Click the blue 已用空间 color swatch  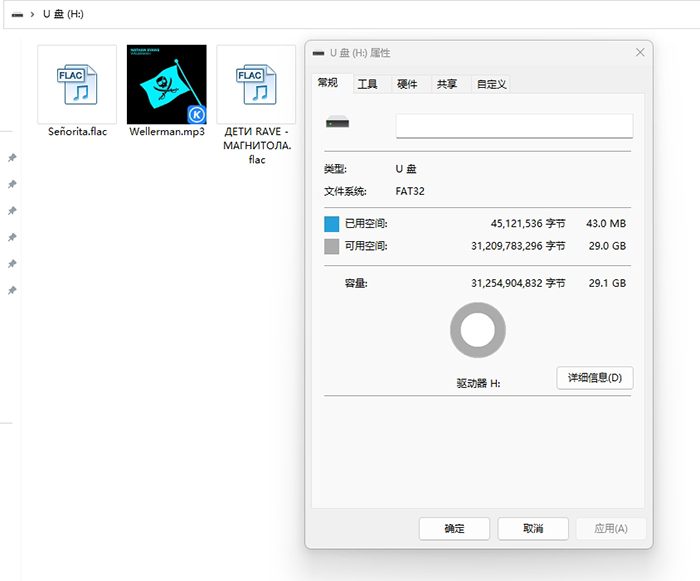[332, 224]
